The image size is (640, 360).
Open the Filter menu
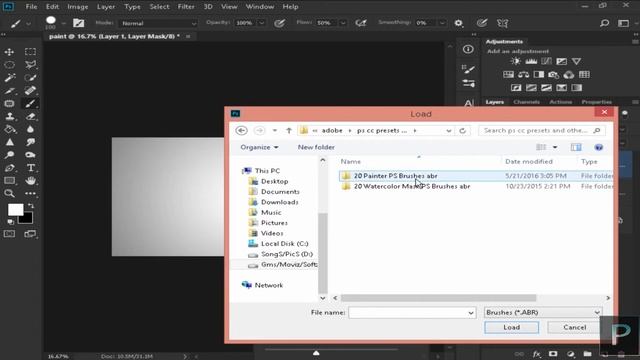[186, 7]
